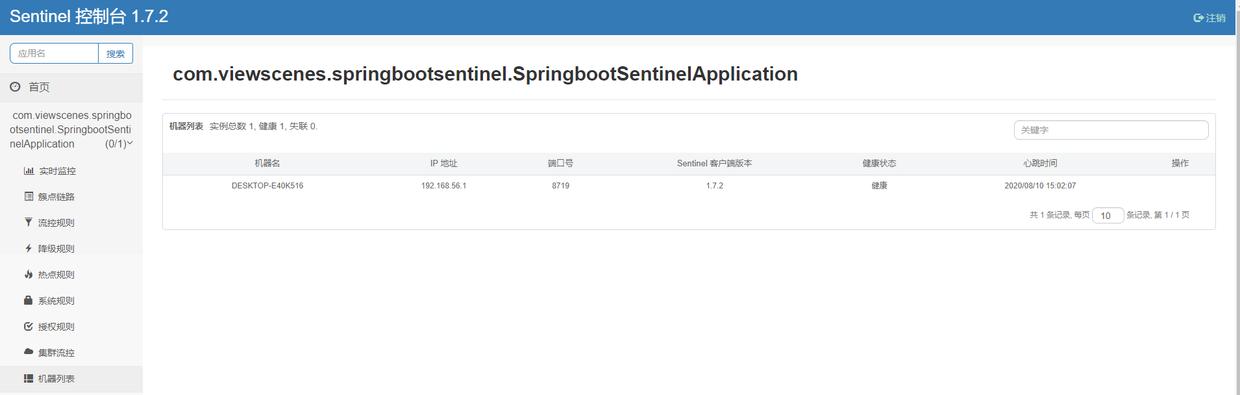The height and width of the screenshot is (395, 1240).
Task: Focus the 应用名 search field
Action: (54, 53)
